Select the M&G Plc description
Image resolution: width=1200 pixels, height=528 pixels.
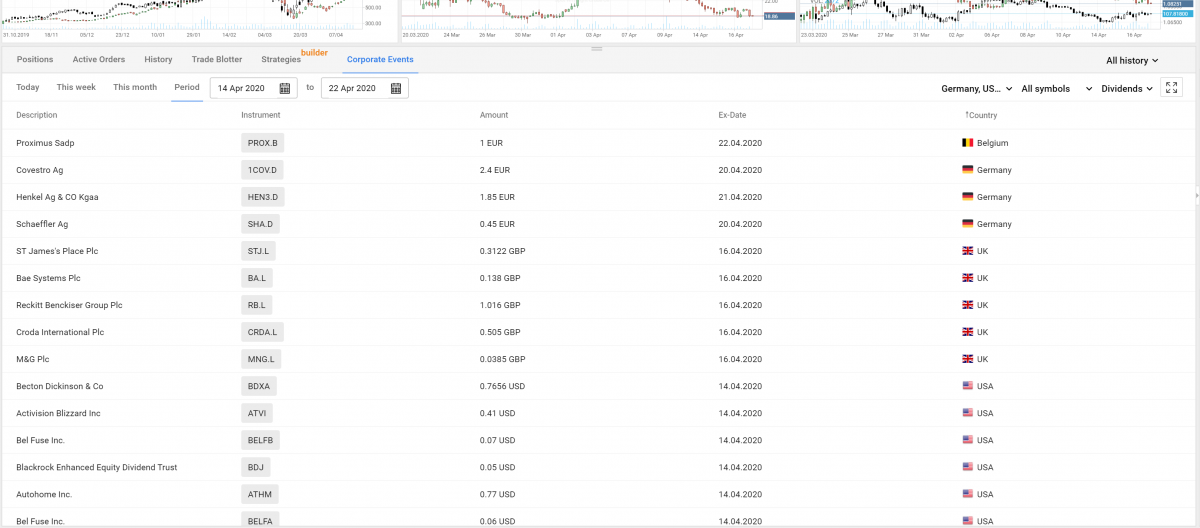tap(34, 359)
